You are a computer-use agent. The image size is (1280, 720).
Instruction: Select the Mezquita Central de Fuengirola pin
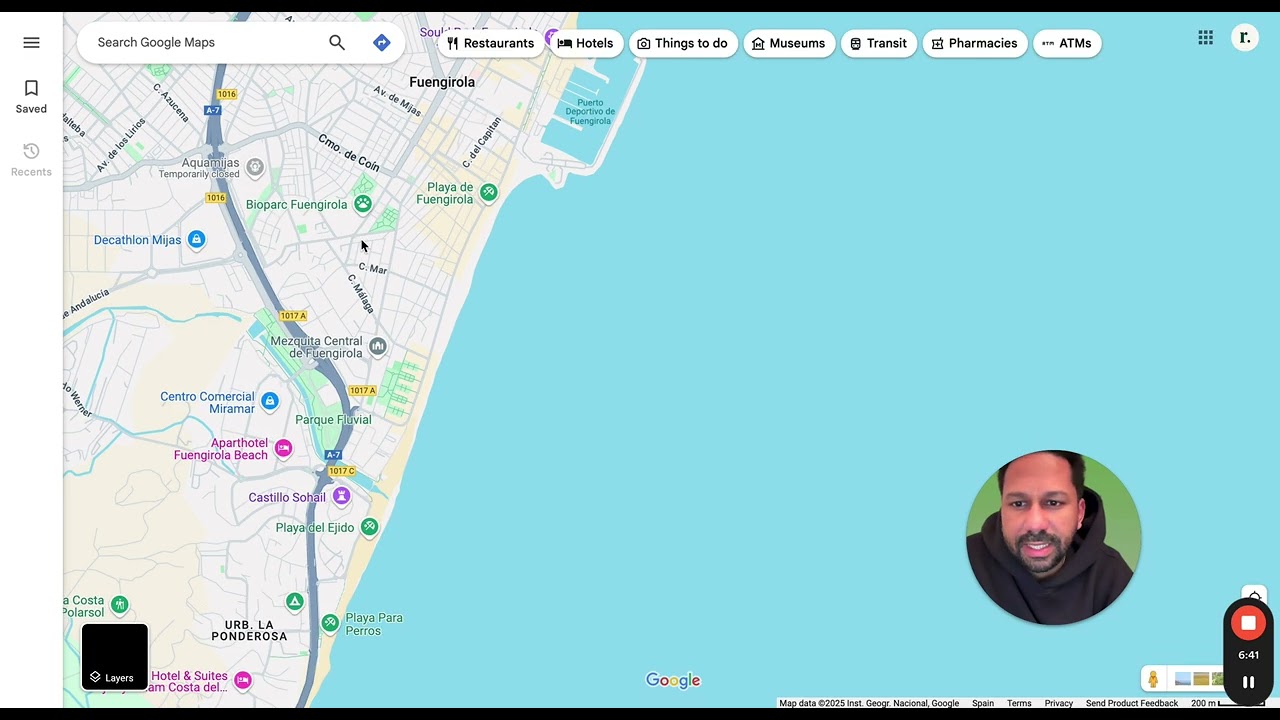377,347
